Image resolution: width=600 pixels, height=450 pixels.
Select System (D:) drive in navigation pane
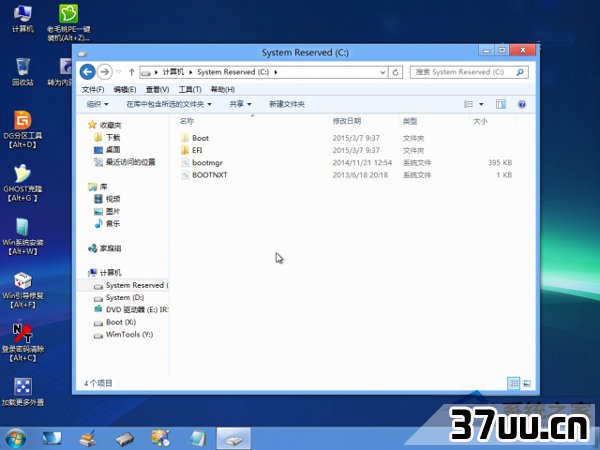click(x=119, y=297)
